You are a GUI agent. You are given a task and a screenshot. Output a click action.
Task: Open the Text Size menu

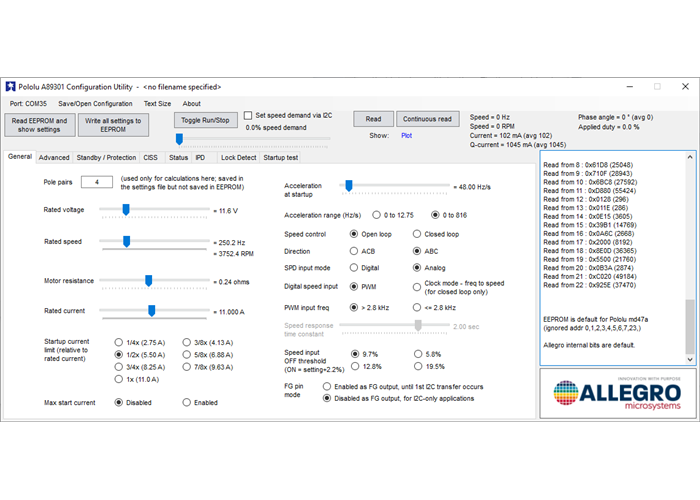(157, 103)
